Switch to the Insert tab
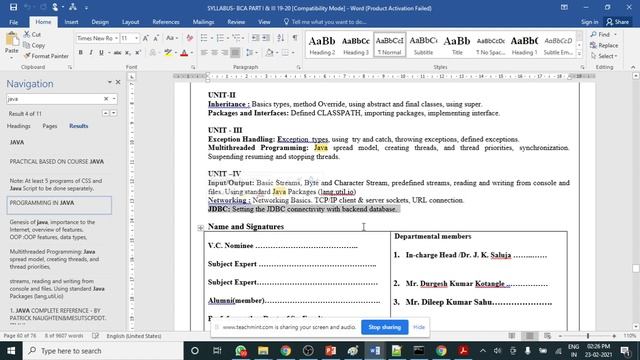640x360 pixels. click(x=71, y=22)
